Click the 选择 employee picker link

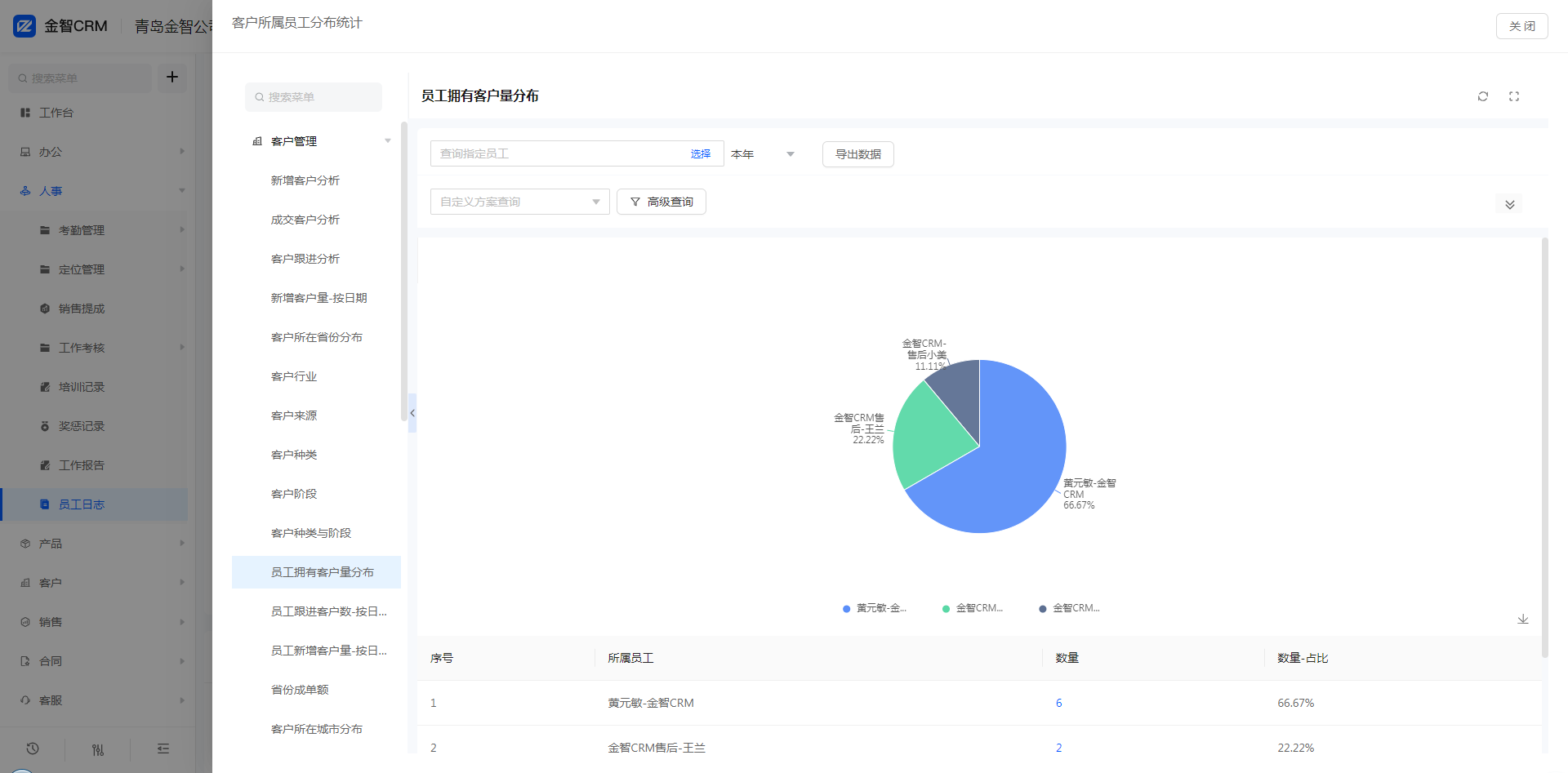click(x=701, y=153)
